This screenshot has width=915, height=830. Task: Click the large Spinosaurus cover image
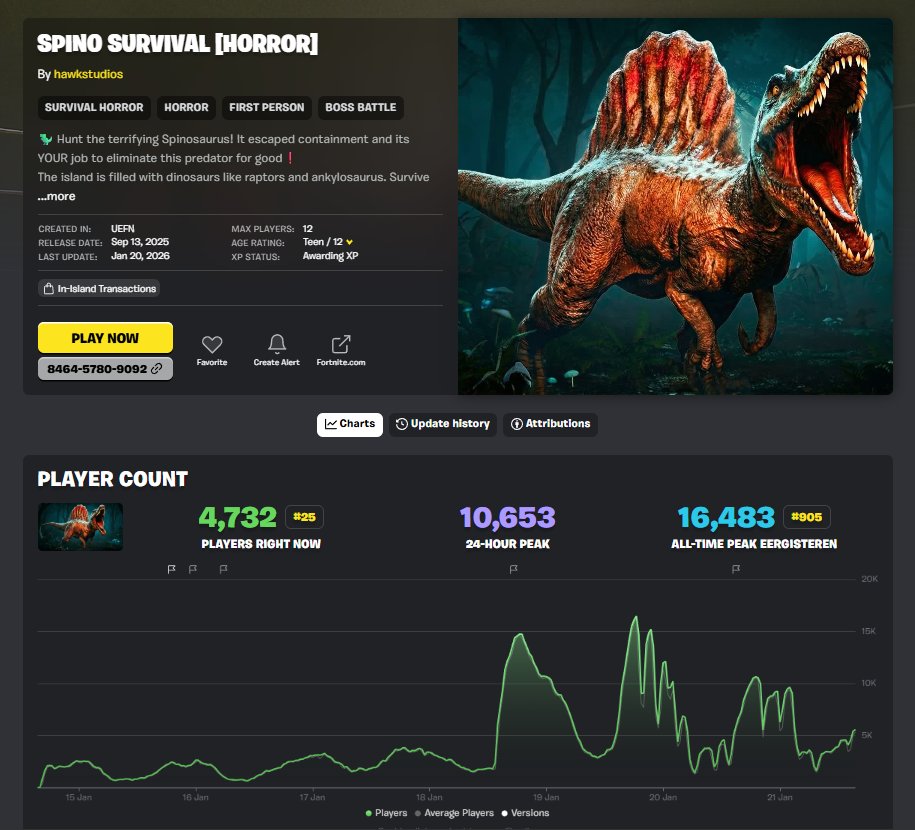tap(675, 206)
